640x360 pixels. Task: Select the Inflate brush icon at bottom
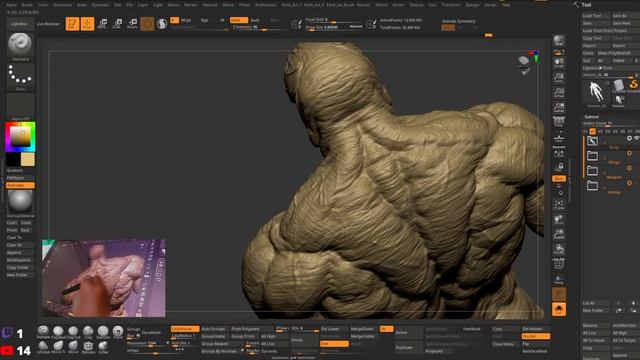[103, 347]
